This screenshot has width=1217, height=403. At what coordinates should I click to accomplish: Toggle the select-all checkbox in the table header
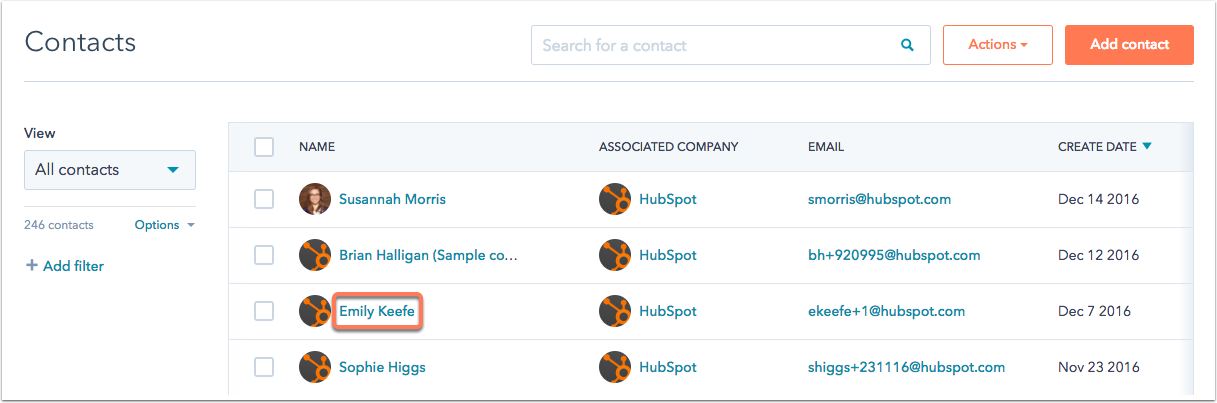click(x=264, y=147)
